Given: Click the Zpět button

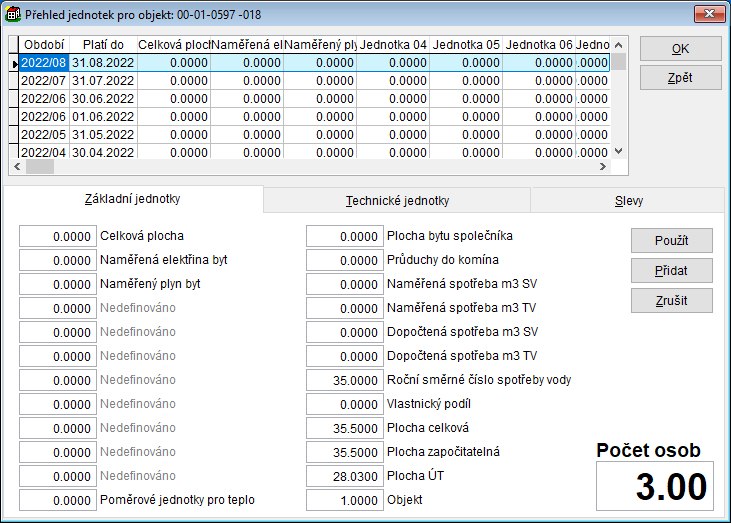Looking at the screenshot, I should (680, 77).
